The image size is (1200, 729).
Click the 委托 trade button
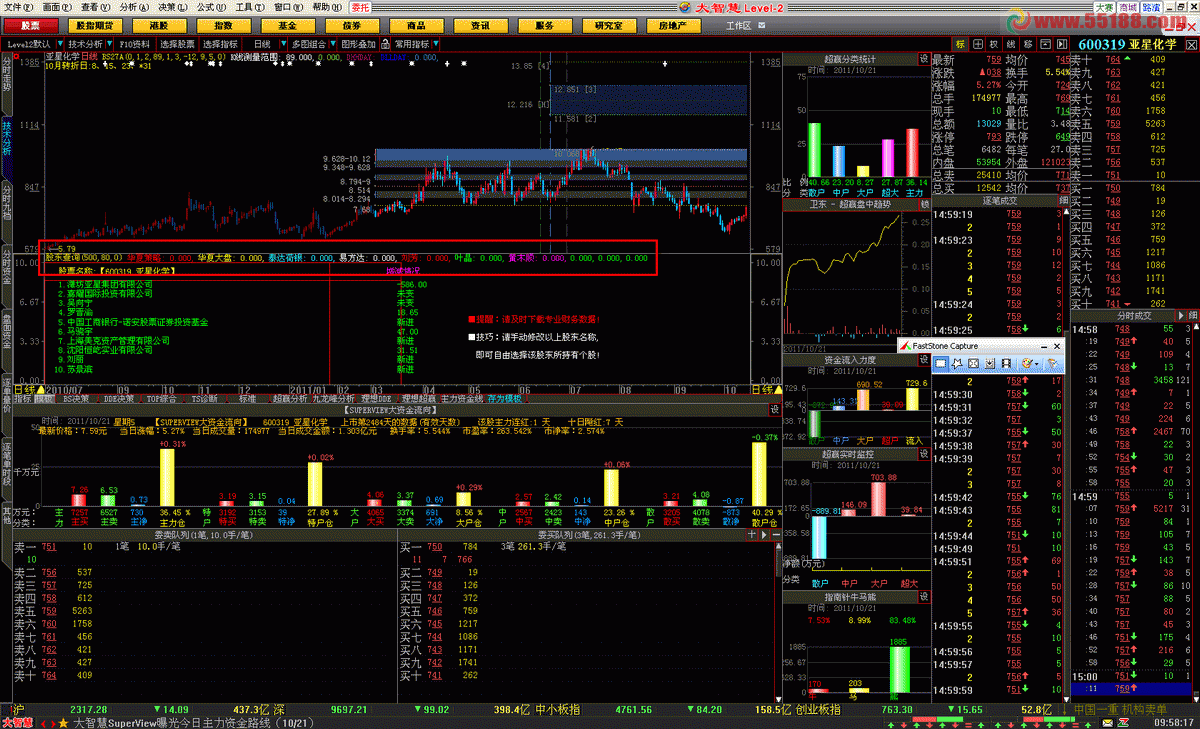[360, 6]
